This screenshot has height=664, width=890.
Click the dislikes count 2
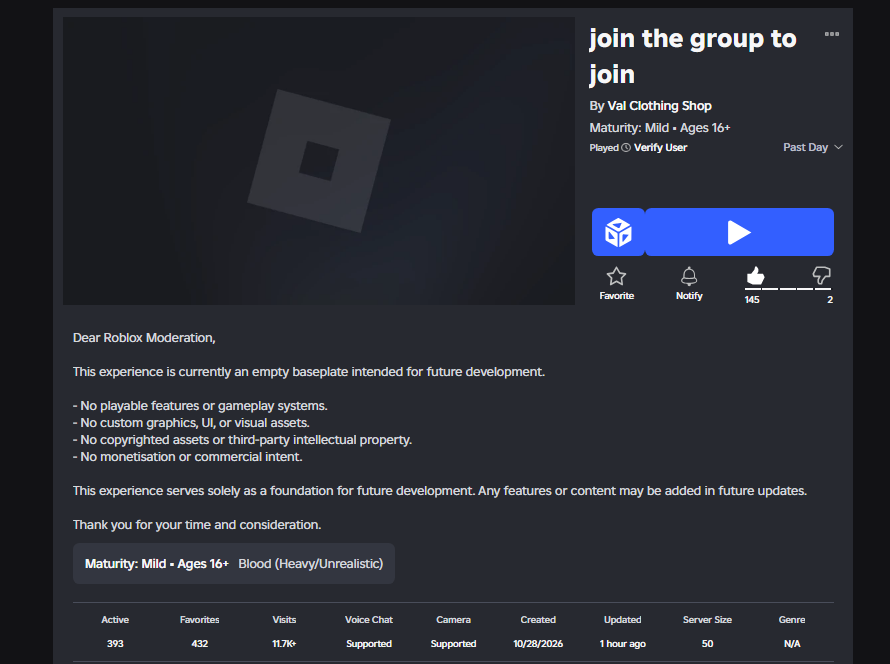point(830,300)
